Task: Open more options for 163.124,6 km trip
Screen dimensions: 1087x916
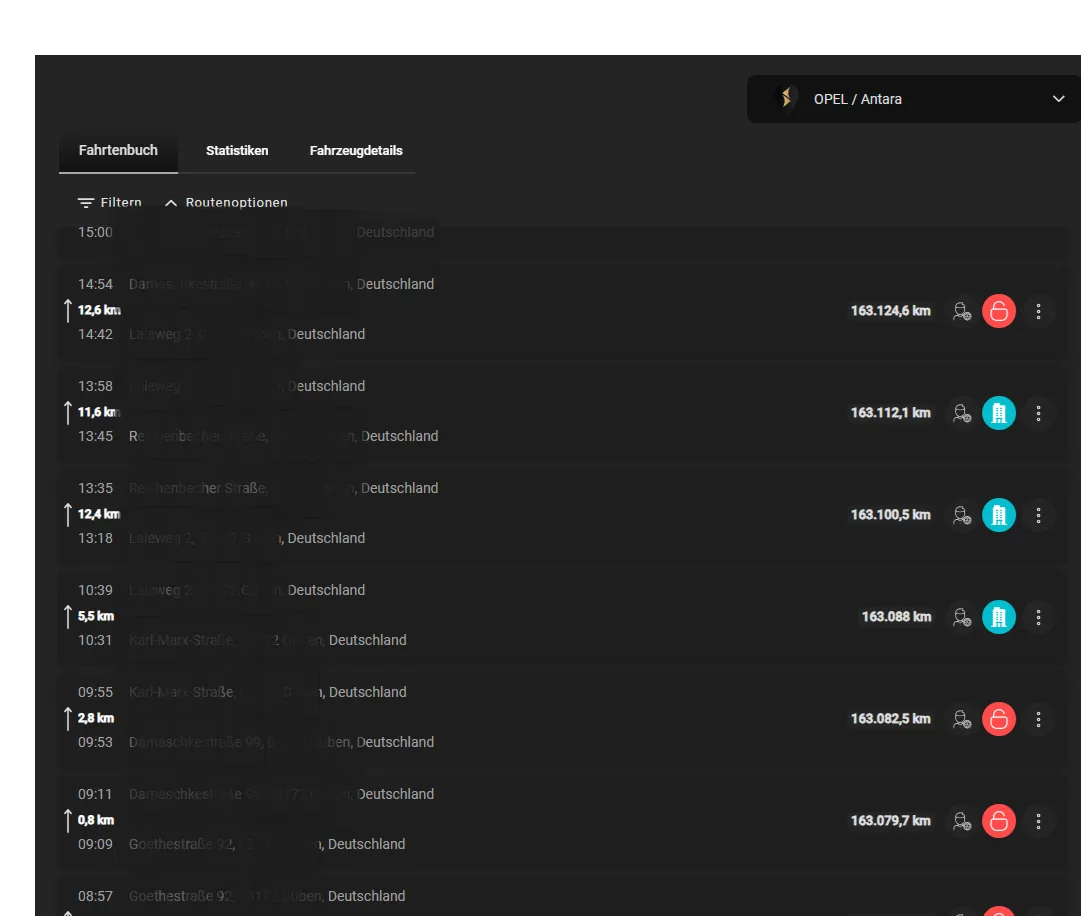Action: (1038, 311)
